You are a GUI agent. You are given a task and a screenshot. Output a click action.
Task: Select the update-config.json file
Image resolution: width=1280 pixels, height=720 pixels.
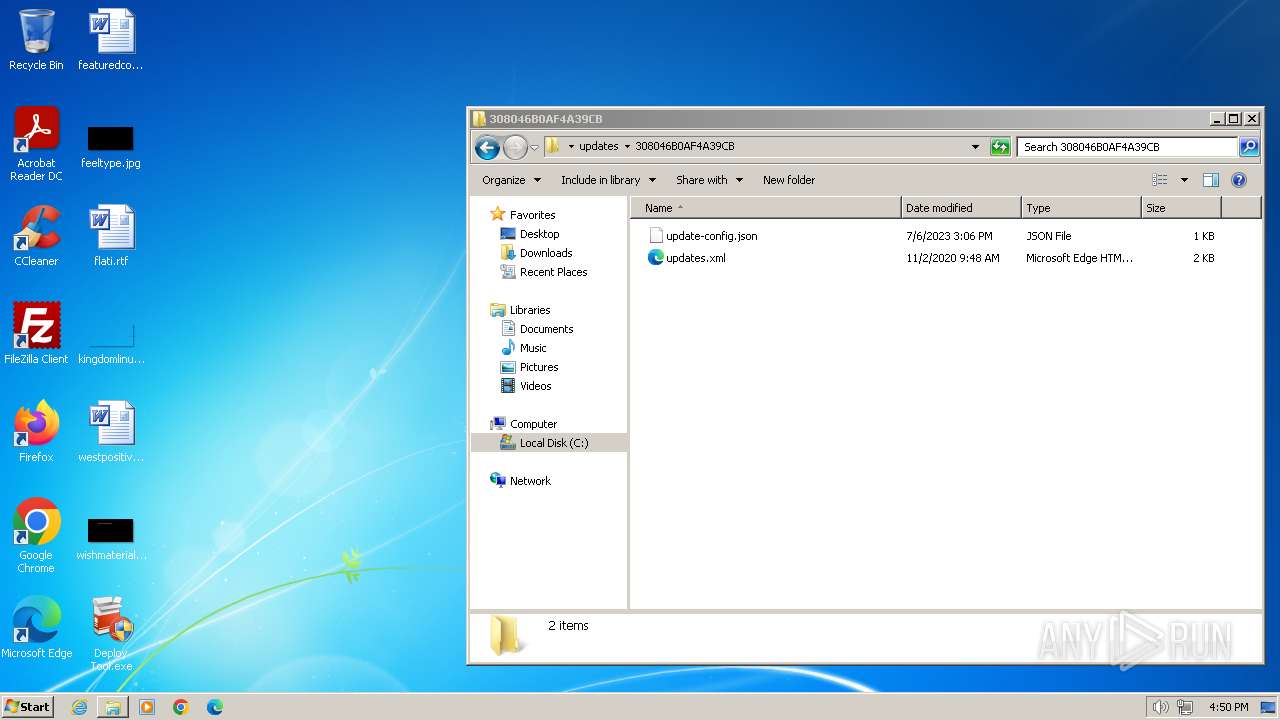click(x=711, y=236)
